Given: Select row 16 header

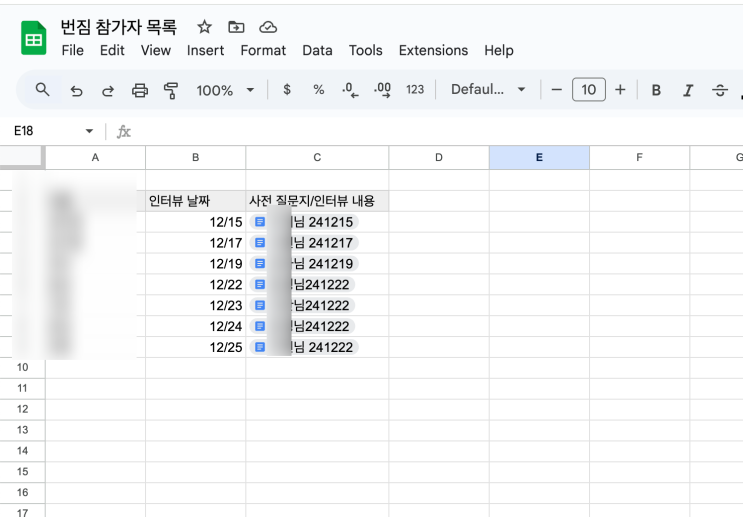Looking at the screenshot, I should pyautogui.click(x=22, y=493).
